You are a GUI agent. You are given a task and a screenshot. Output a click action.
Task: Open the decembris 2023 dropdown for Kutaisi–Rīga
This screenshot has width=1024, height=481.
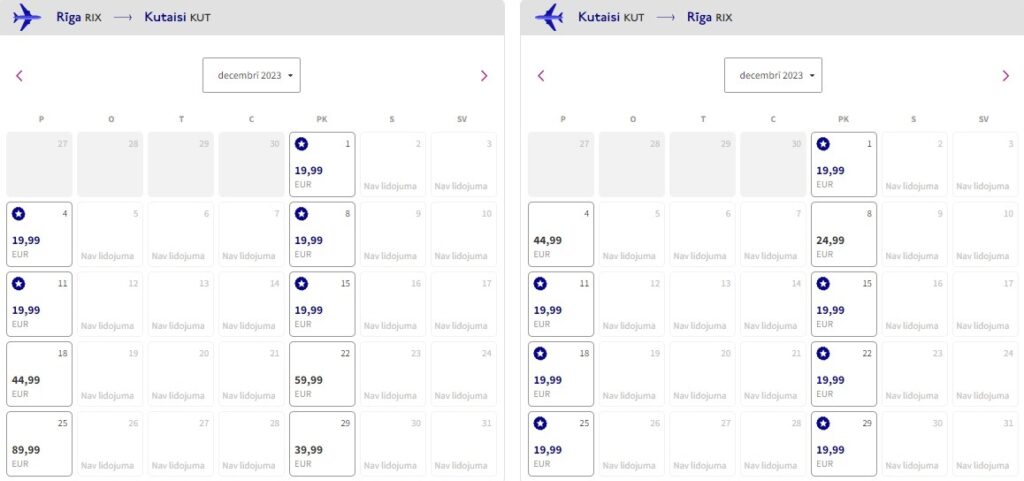tap(773, 76)
